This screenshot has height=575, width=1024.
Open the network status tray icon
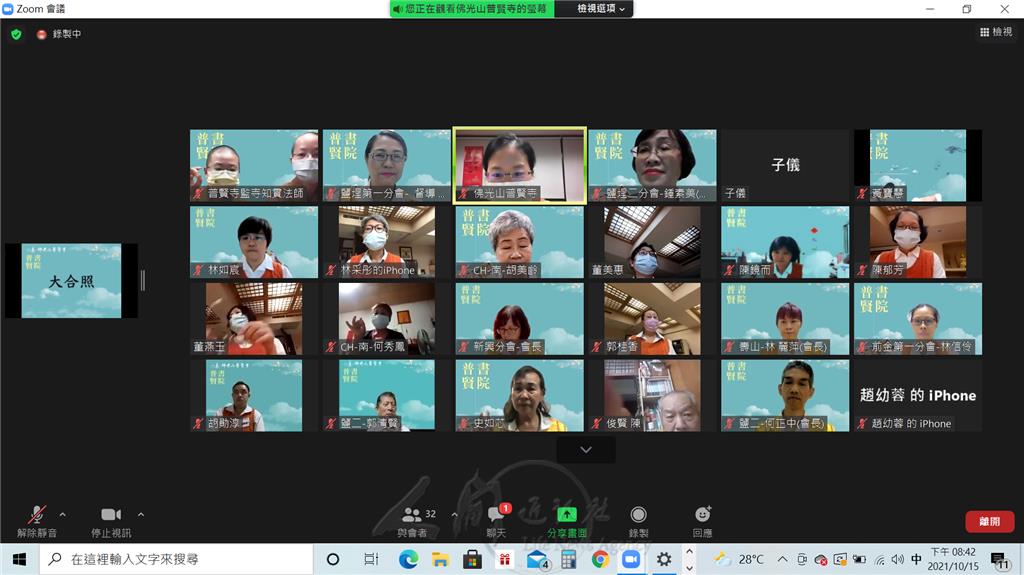880,559
